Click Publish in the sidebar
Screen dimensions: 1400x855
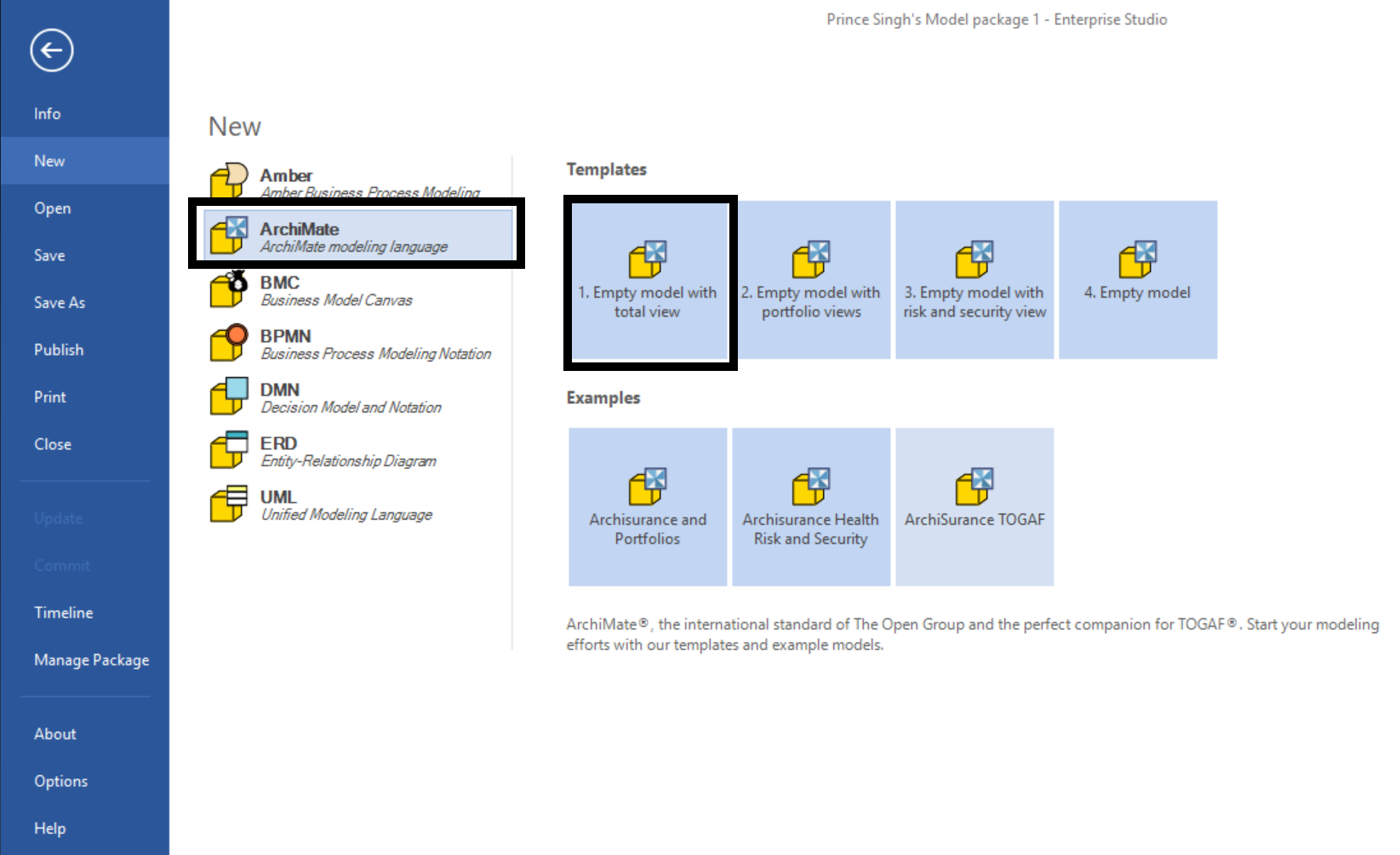pyautogui.click(x=58, y=349)
